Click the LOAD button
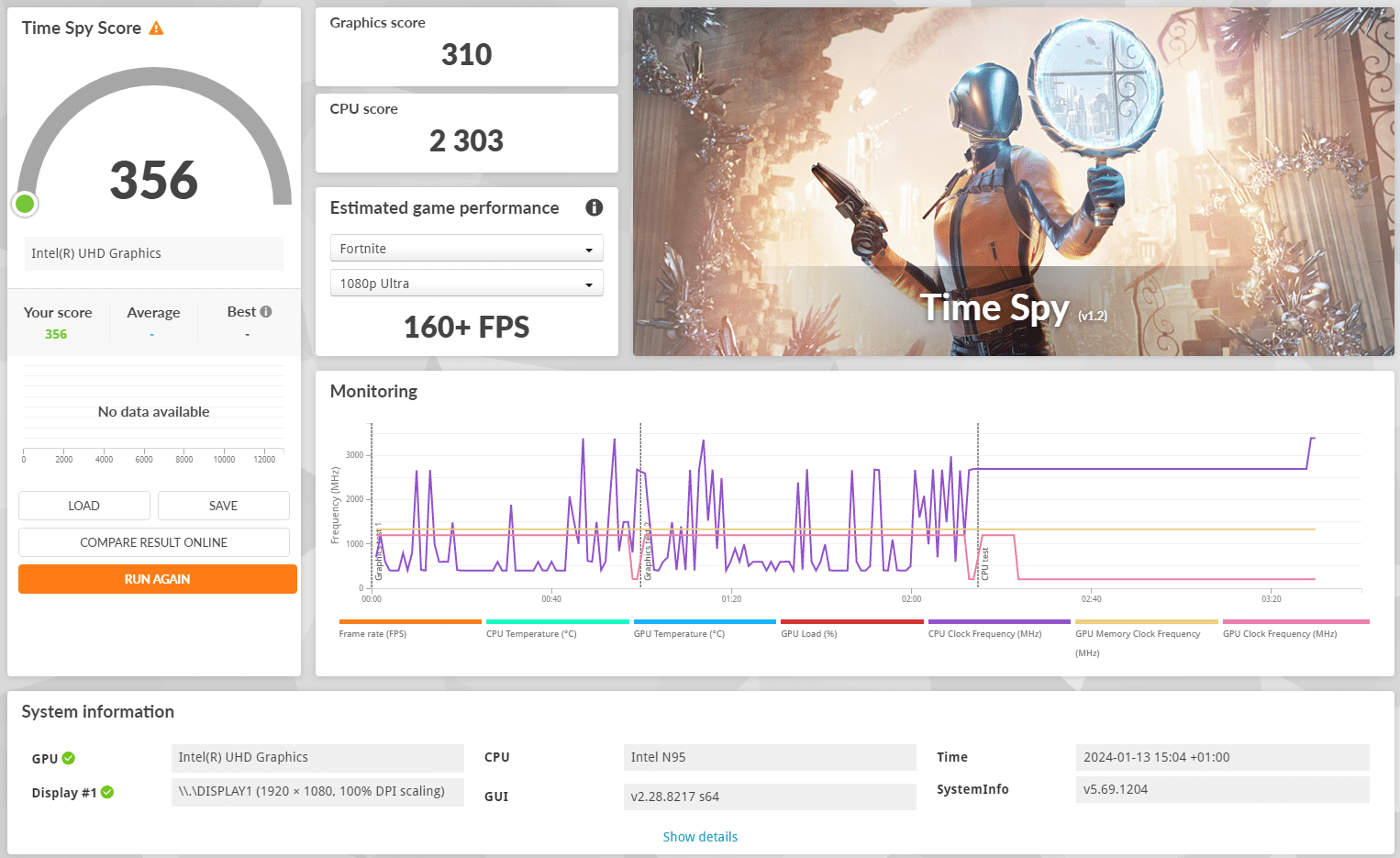This screenshot has height=858, width=1400. [x=84, y=506]
